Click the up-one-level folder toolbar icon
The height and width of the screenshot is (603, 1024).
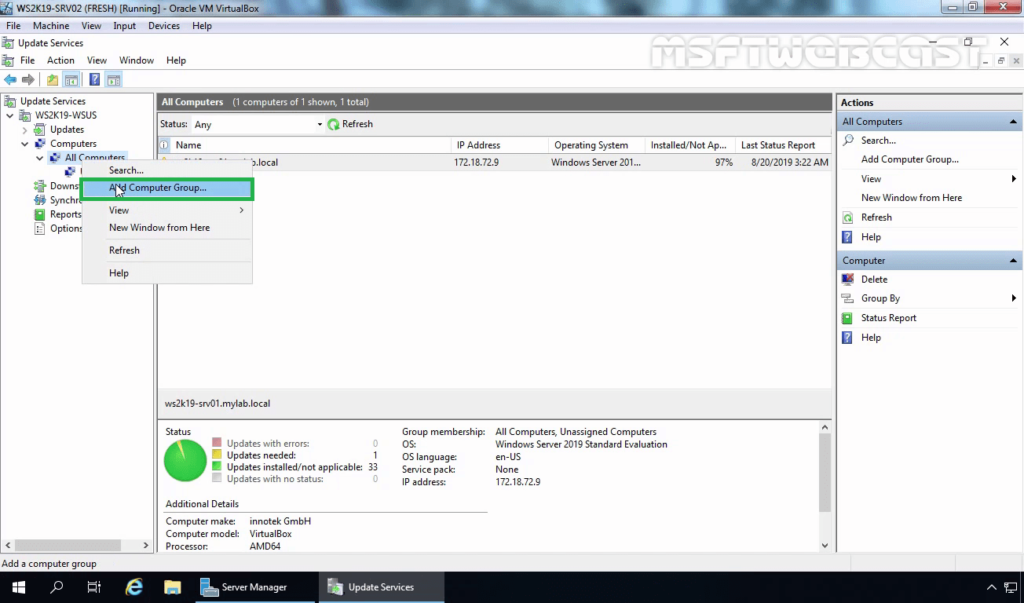52,80
